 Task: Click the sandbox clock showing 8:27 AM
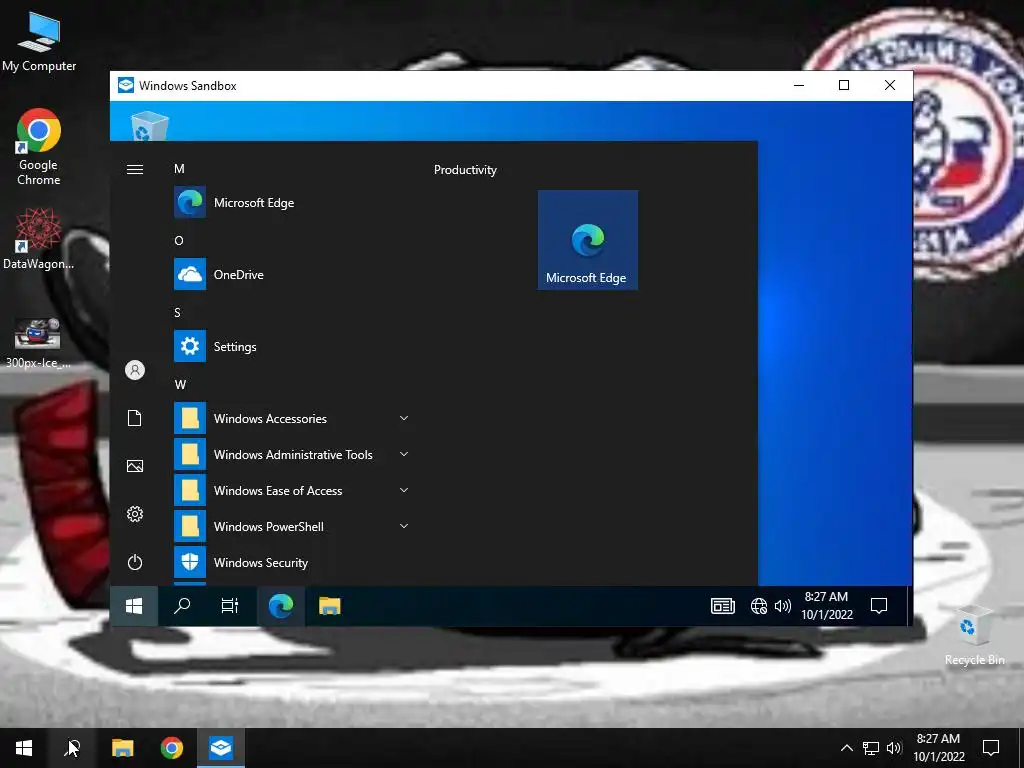[827, 605]
